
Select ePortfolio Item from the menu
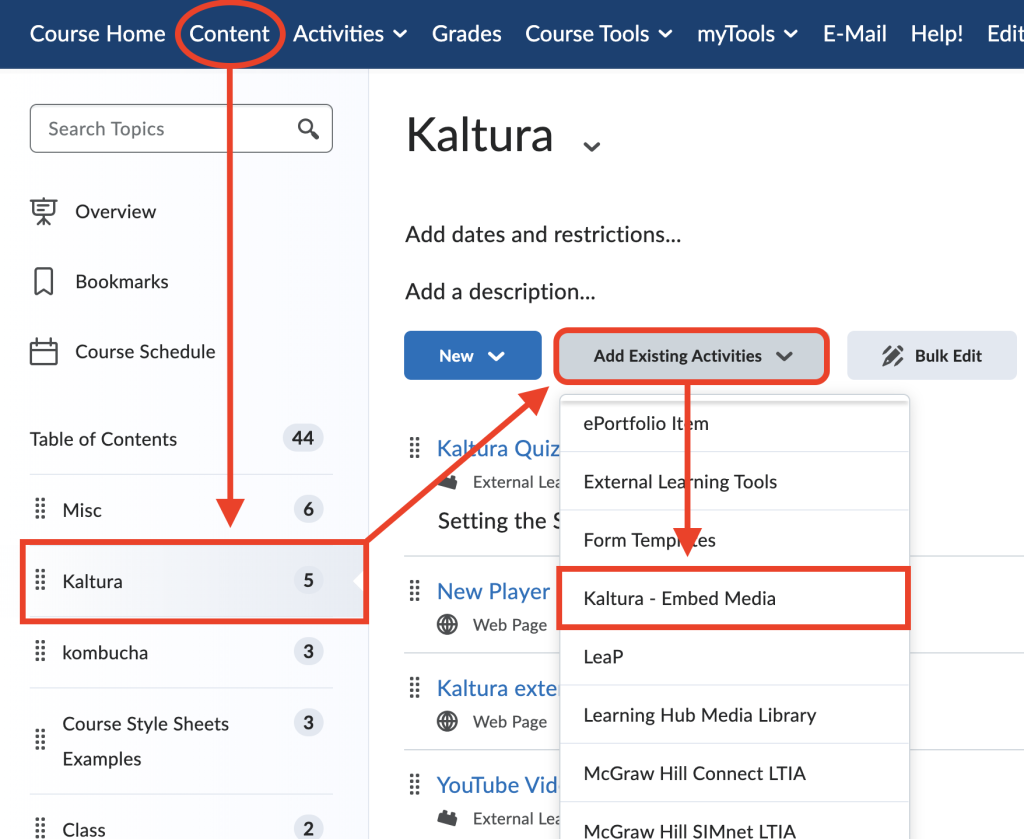735,423
